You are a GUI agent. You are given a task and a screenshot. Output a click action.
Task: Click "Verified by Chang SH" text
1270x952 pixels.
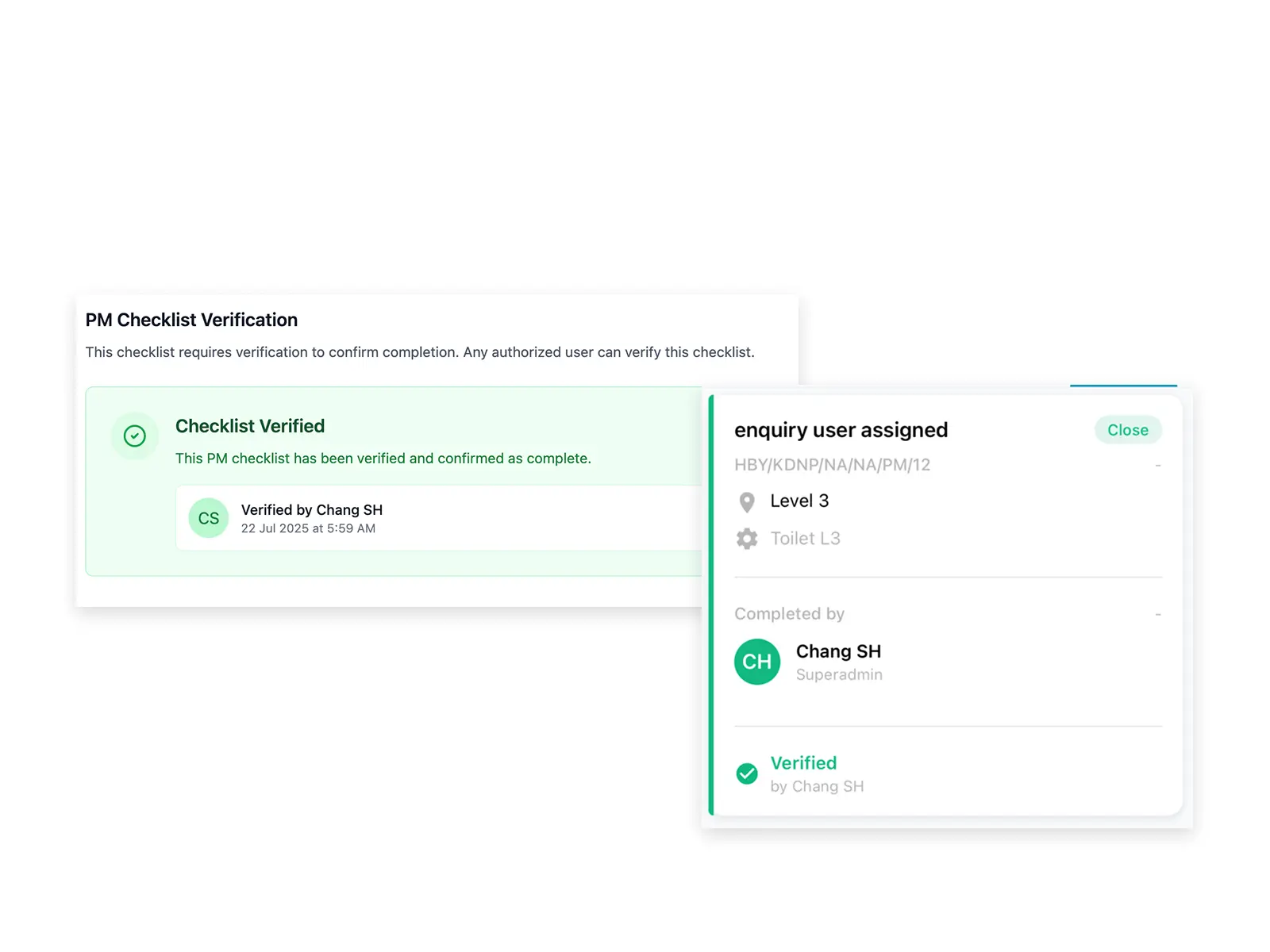coord(312,510)
